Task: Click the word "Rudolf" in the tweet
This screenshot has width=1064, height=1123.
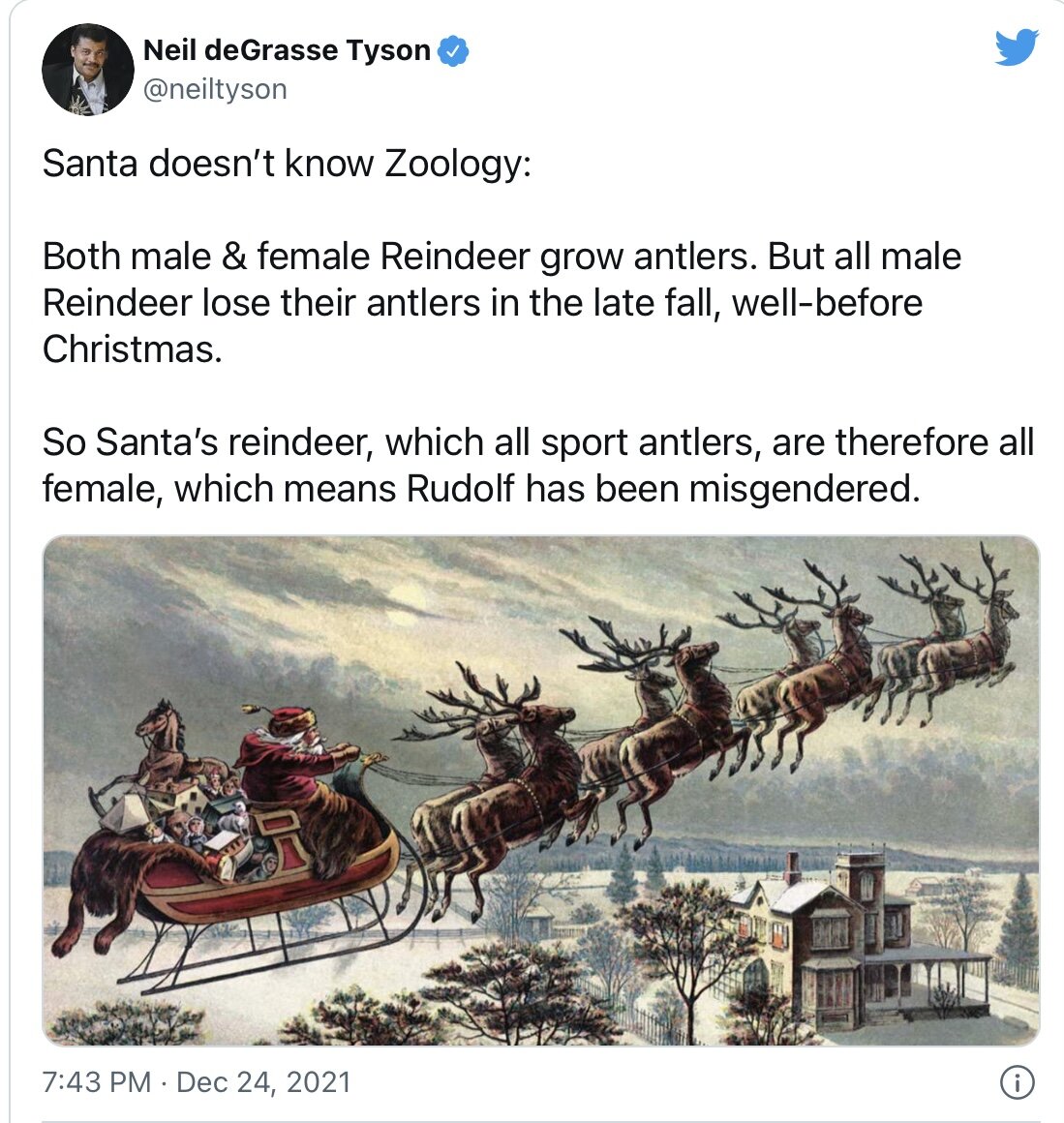Action: click(461, 489)
